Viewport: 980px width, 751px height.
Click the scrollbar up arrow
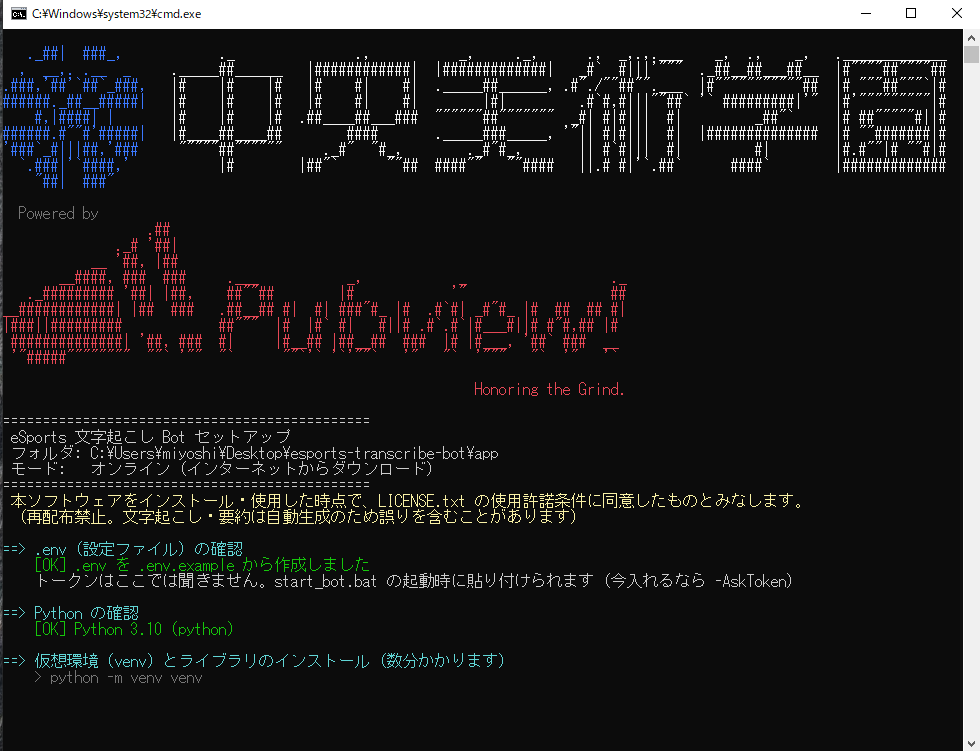pyautogui.click(x=971, y=37)
